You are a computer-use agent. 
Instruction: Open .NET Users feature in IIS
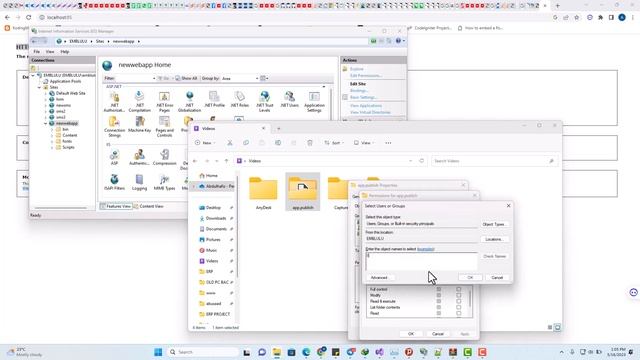pyautogui.click(x=289, y=99)
